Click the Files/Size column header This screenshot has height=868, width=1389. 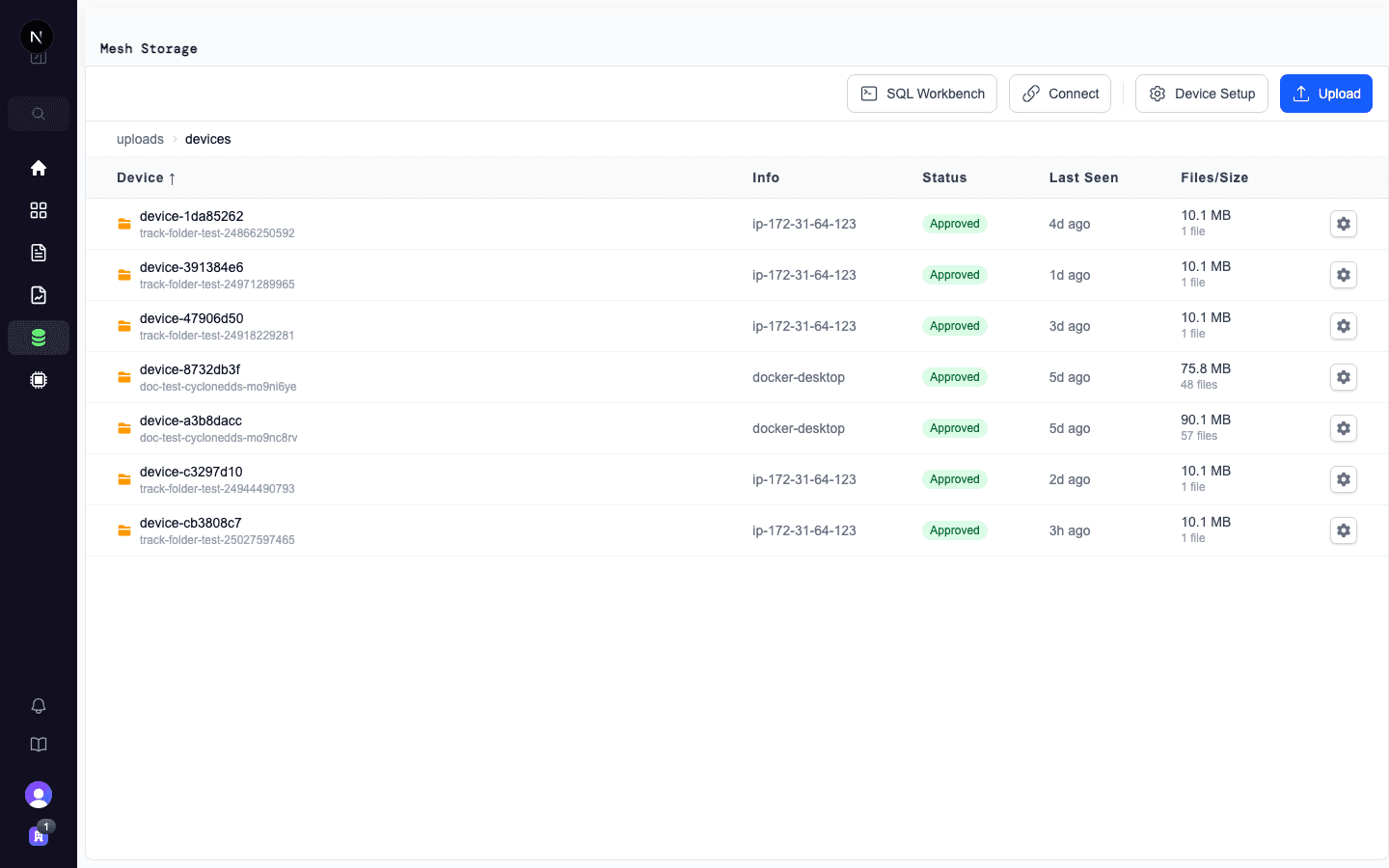click(1214, 177)
